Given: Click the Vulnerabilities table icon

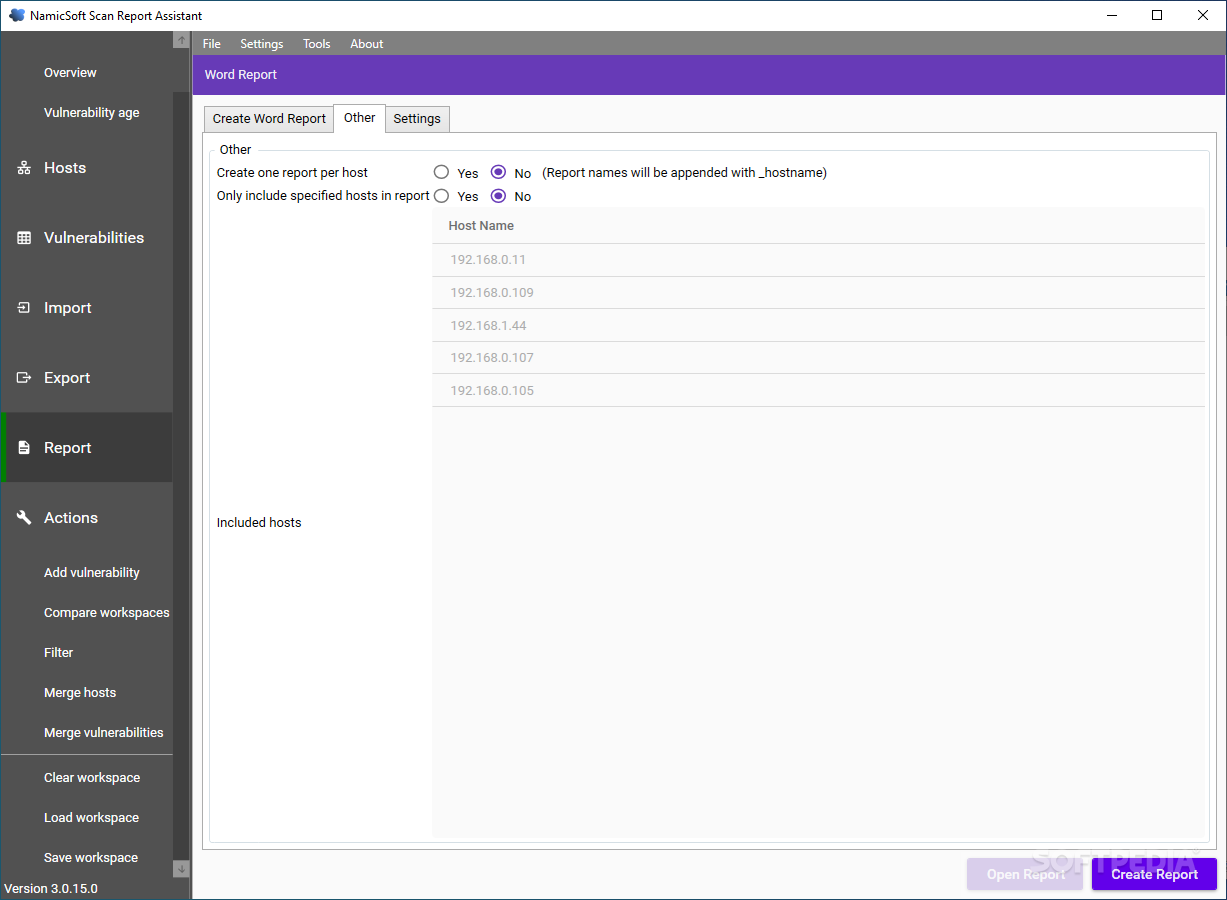Looking at the screenshot, I should 24,238.
